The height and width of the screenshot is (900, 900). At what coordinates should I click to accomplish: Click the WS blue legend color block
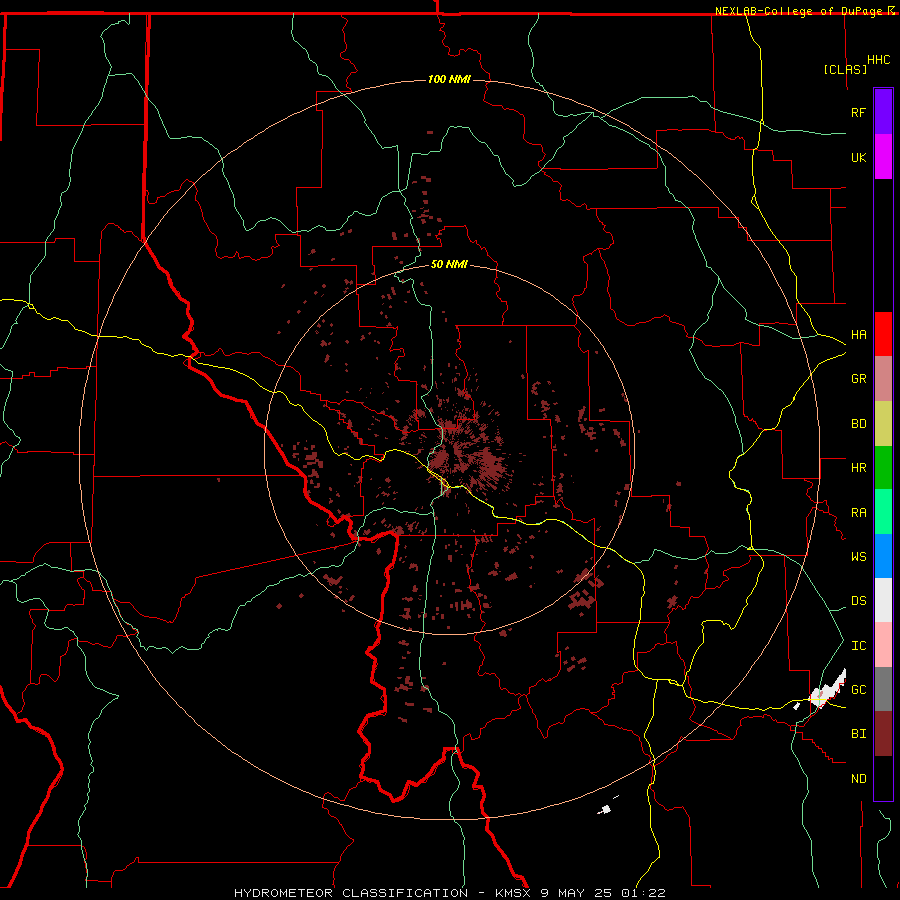[x=883, y=556]
